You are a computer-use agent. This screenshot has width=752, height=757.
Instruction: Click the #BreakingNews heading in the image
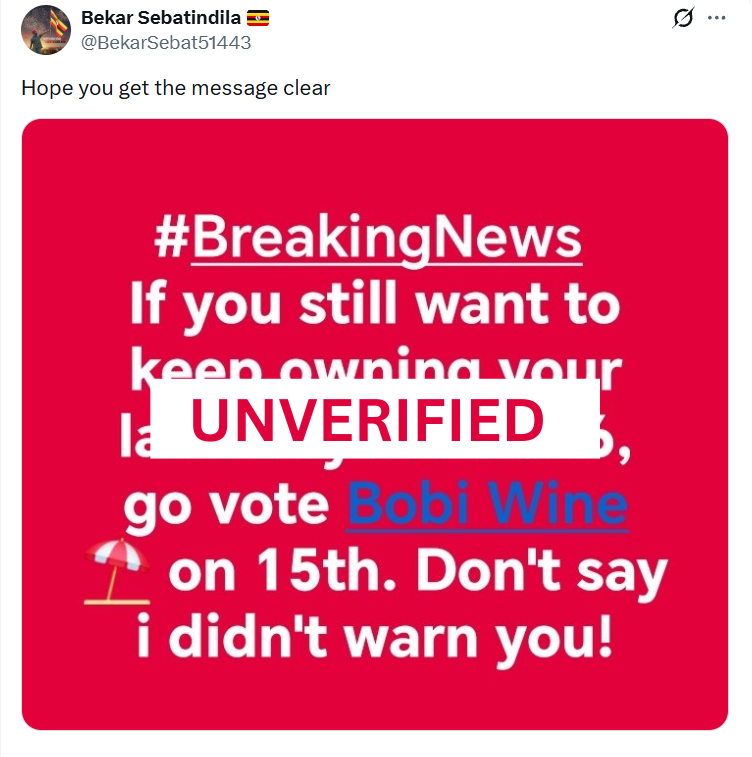368,239
